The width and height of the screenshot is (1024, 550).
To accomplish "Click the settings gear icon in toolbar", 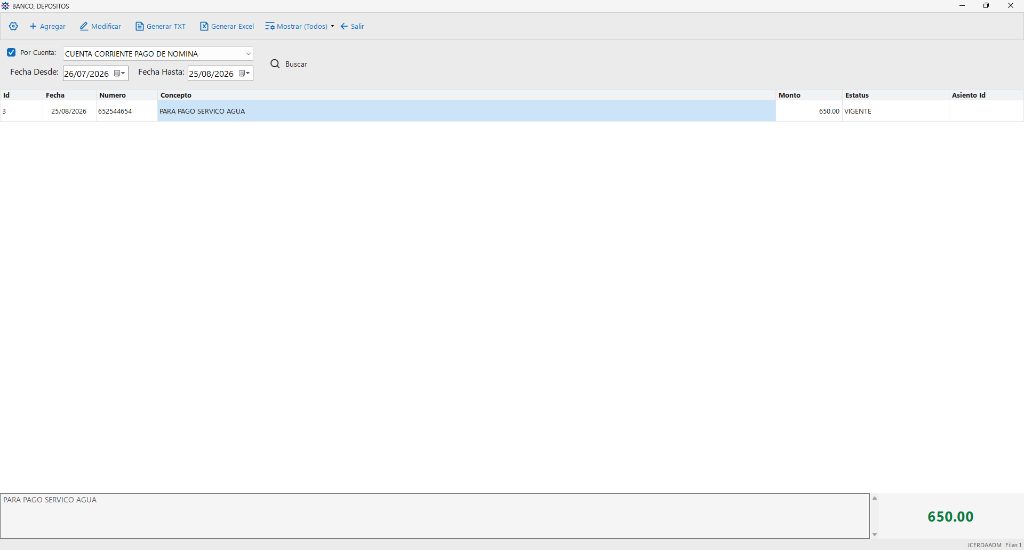I will pyautogui.click(x=13, y=27).
